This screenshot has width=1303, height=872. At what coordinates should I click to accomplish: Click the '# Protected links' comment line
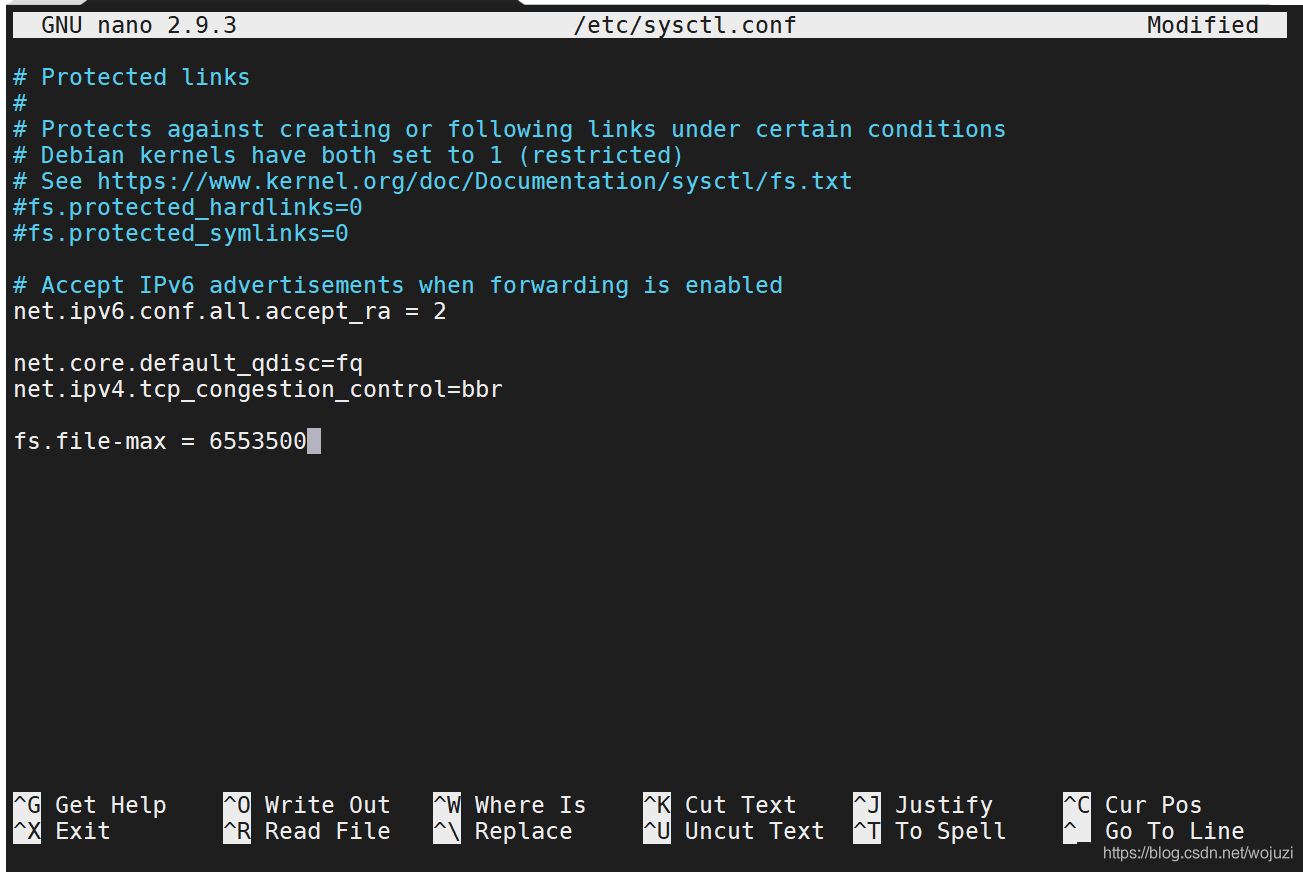(x=132, y=77)
